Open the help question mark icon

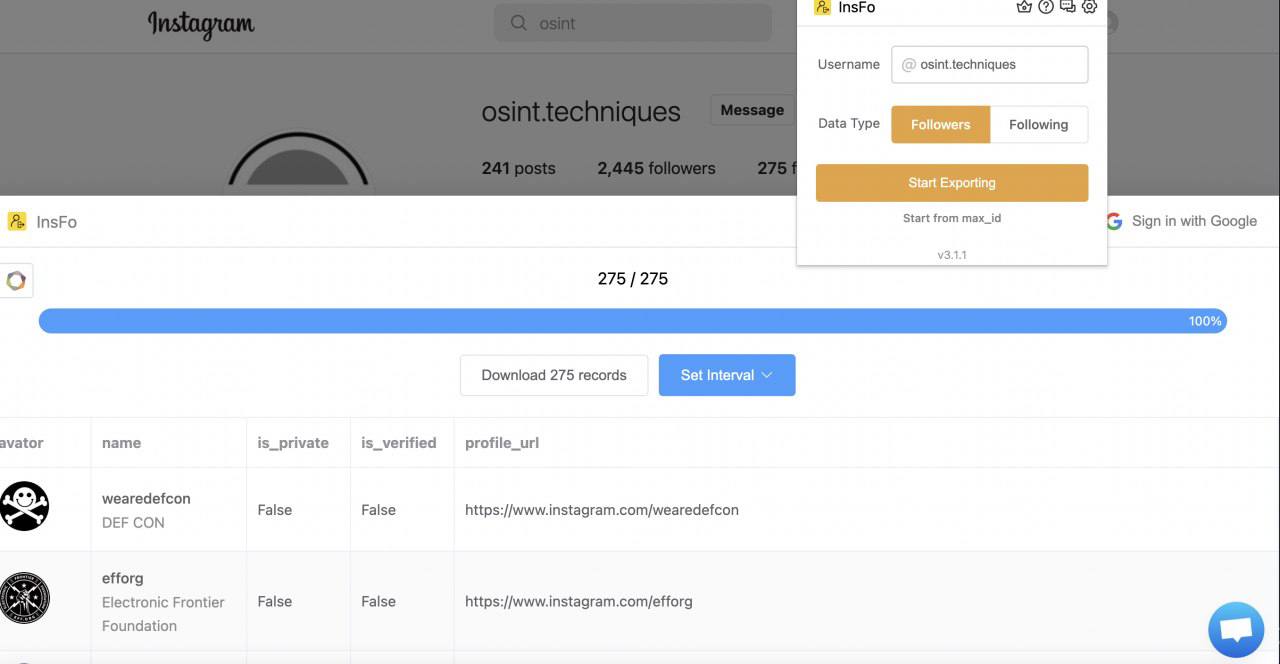pyautogui.click(x=1046, y=7)
